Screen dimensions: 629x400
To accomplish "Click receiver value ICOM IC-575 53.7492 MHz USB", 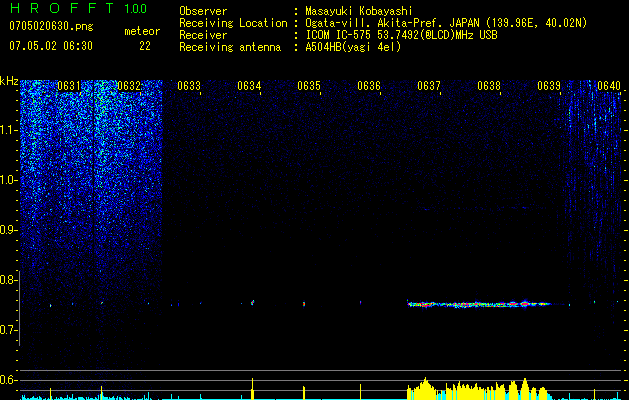I will (x=401, y=35).
